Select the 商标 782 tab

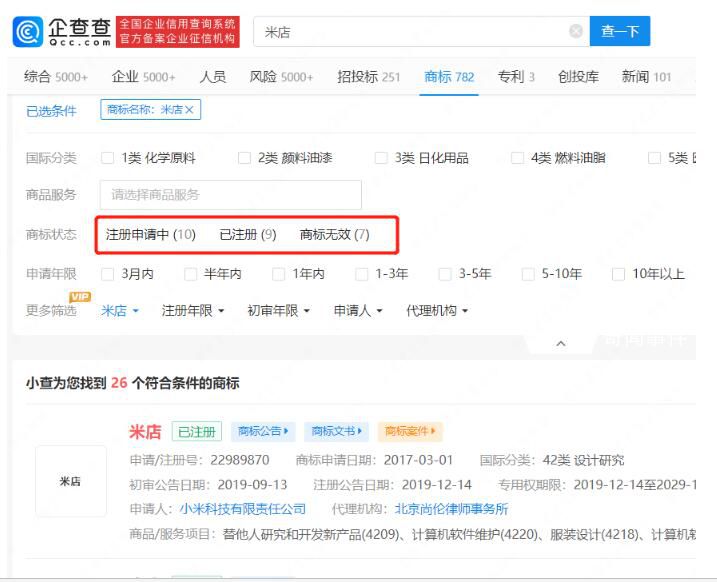(449, 76)
